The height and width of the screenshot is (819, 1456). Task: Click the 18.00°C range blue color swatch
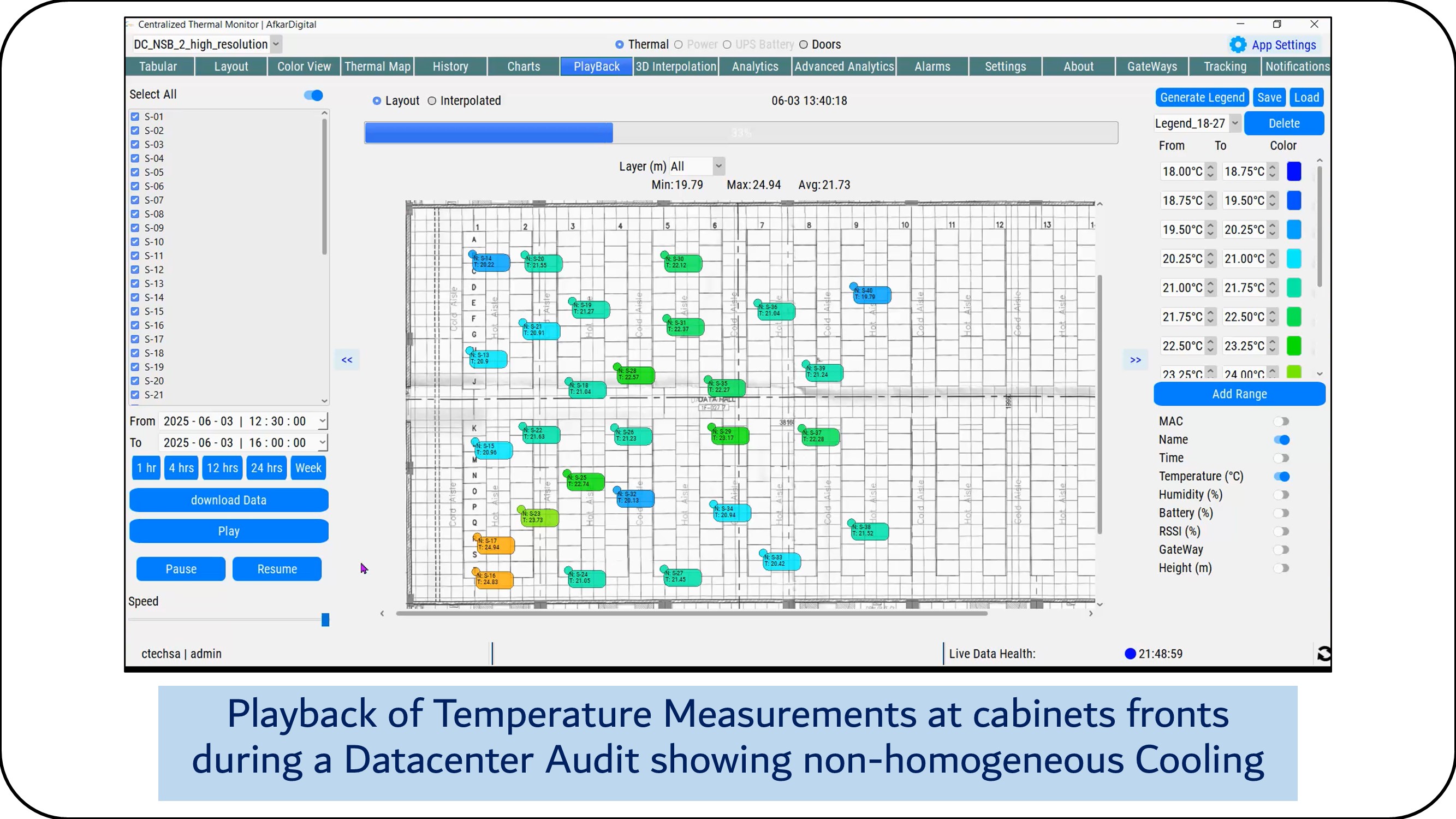pos(1293,171)
